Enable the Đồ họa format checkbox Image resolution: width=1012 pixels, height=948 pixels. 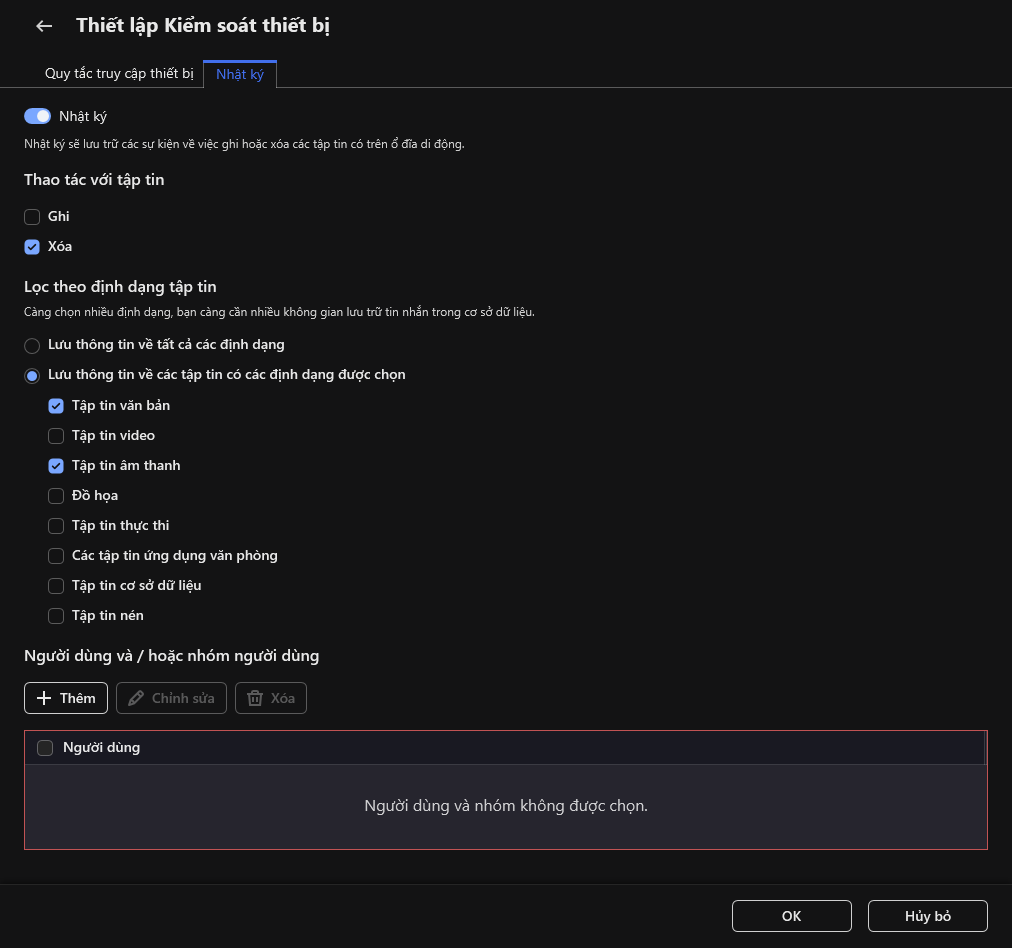click(56, 495)
